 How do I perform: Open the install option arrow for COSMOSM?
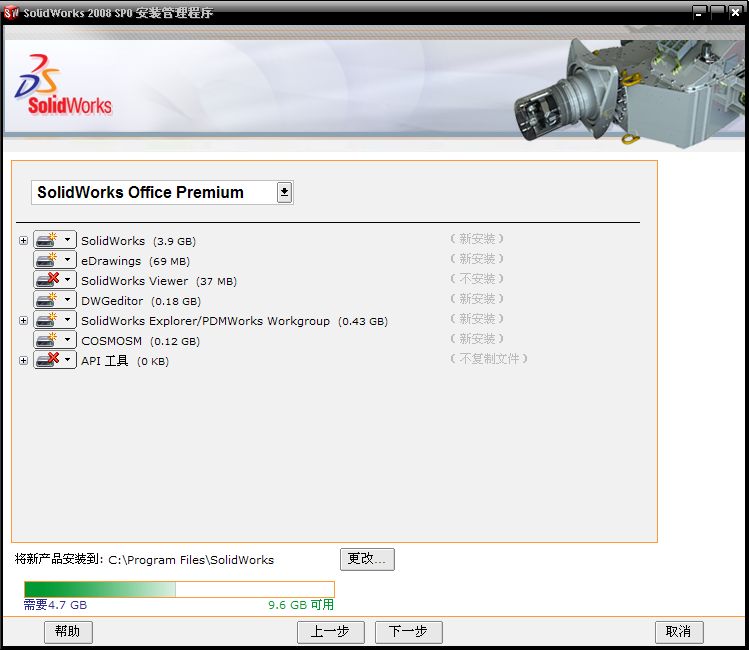(x=68, y=340)
